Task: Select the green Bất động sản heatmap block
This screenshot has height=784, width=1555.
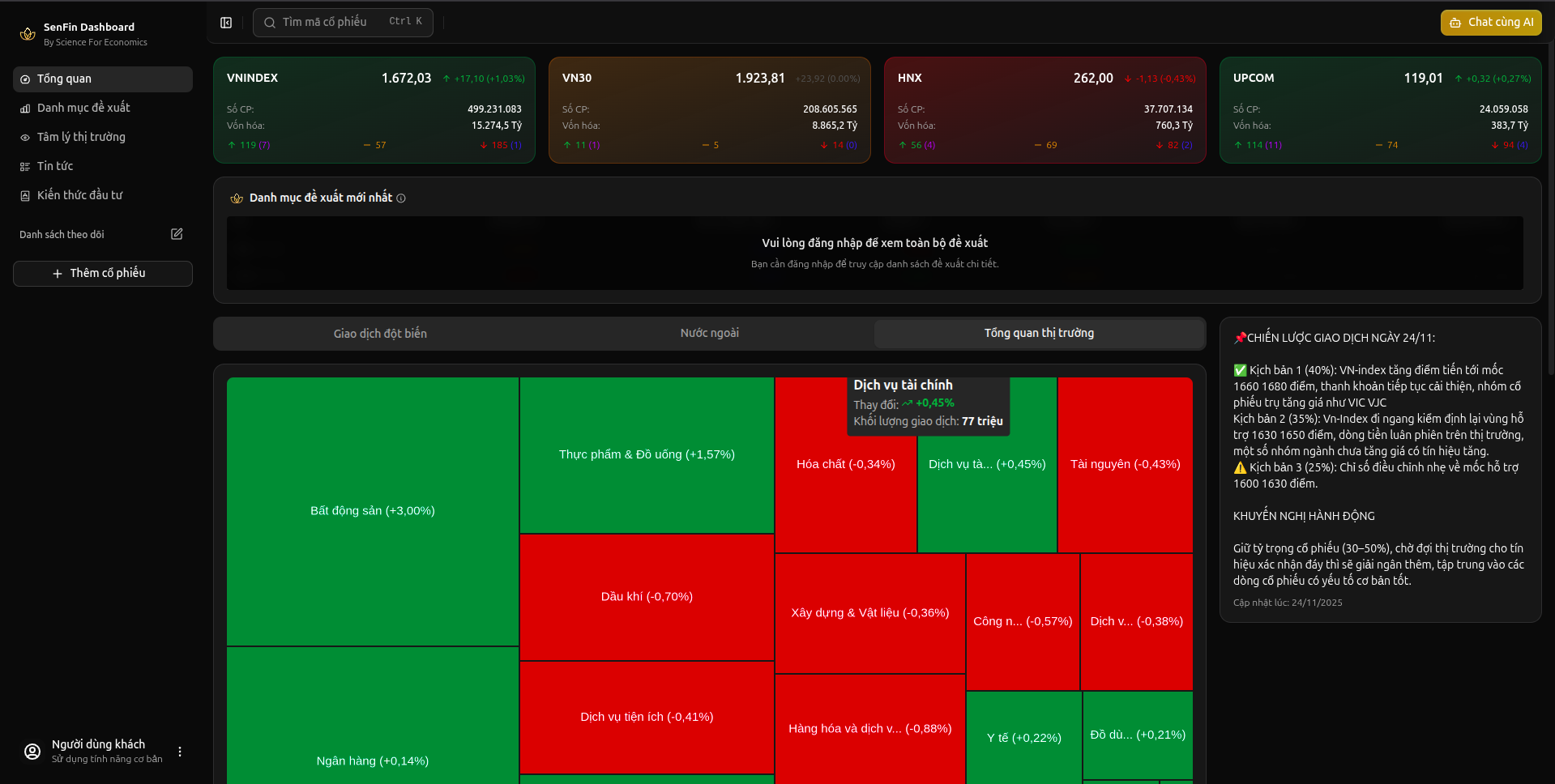Action: [372, 510]
